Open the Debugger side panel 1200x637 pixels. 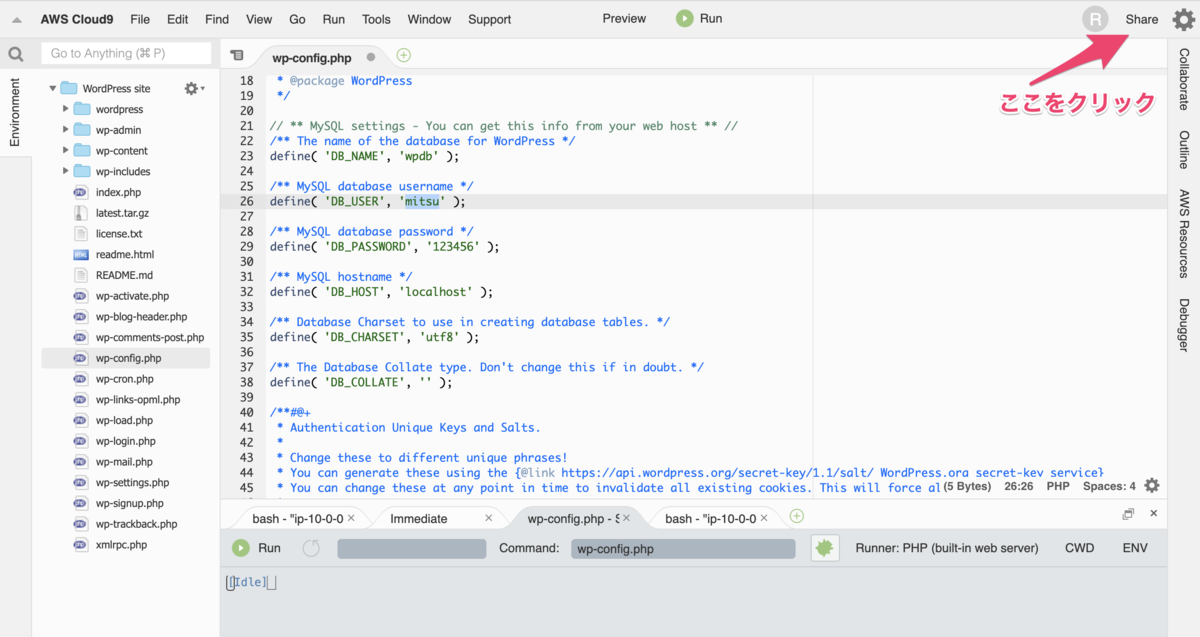(1184, 325)
